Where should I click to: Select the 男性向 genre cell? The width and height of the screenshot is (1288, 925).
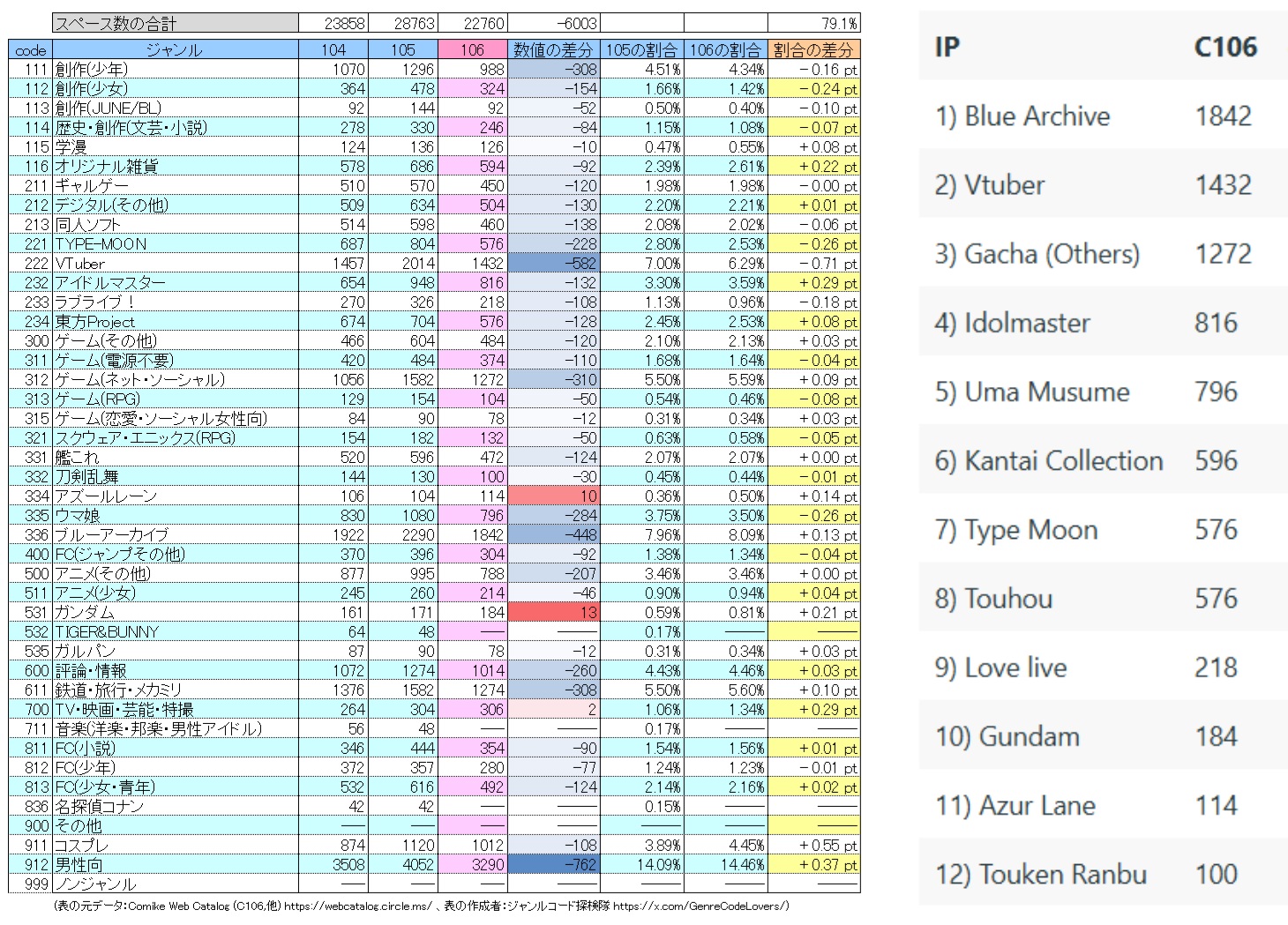pyautogui.click(x=175, y=864)
